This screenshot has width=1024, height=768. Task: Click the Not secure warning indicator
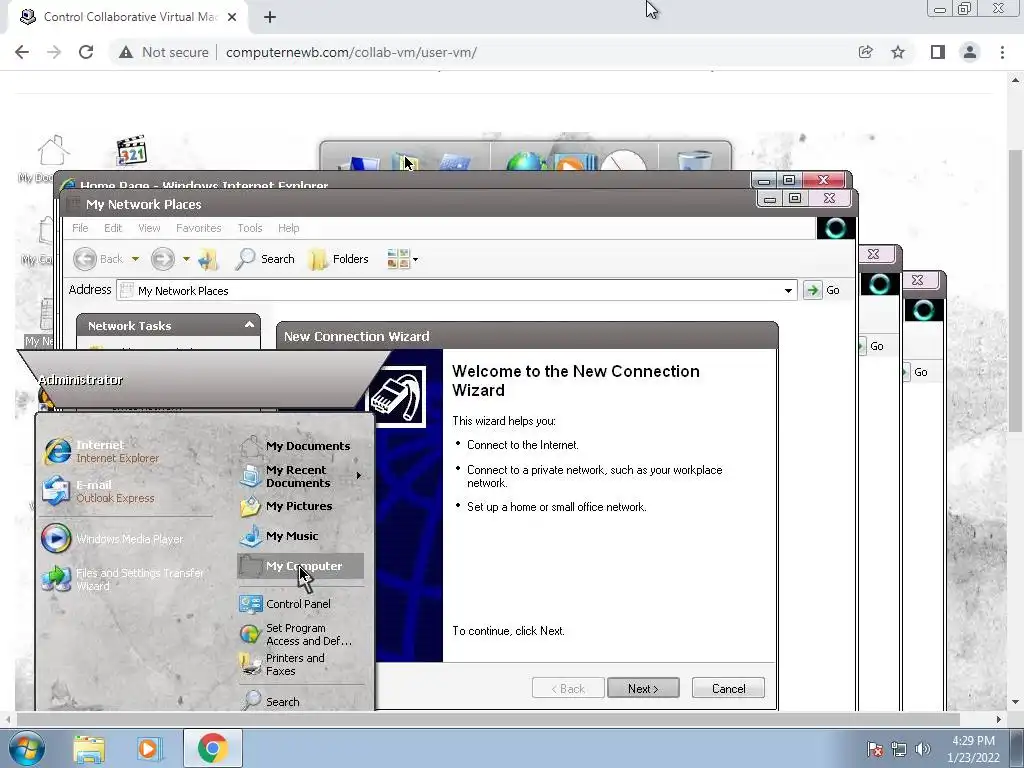point(163,52)
